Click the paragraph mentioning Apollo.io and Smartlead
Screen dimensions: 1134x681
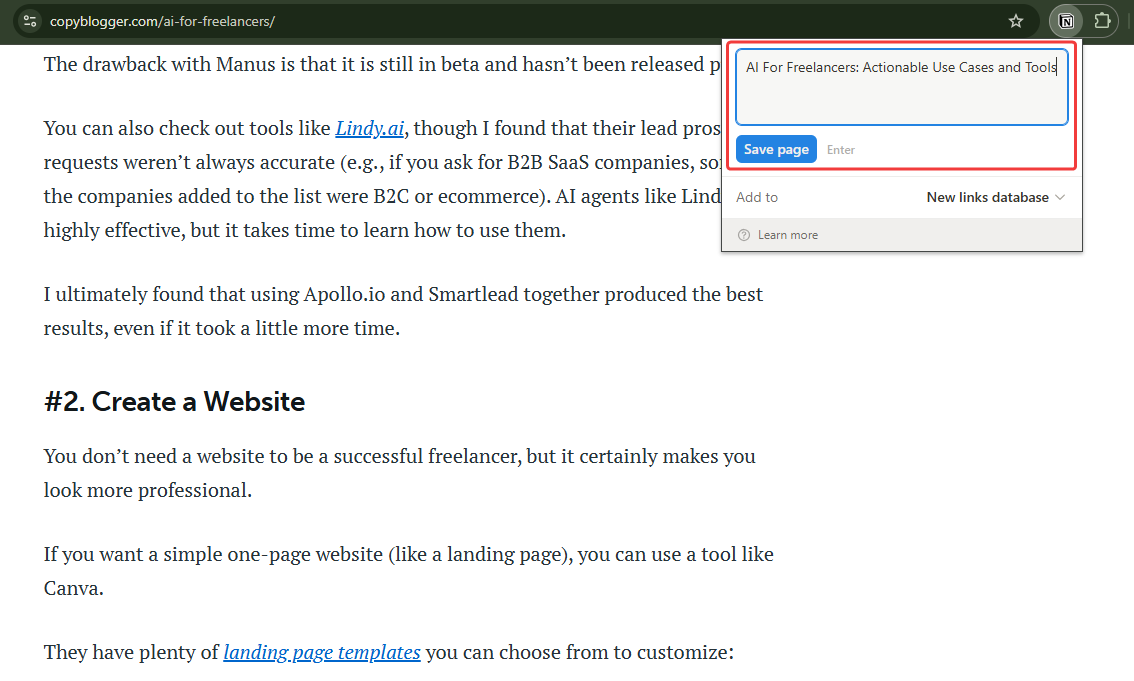pos(402,310)
